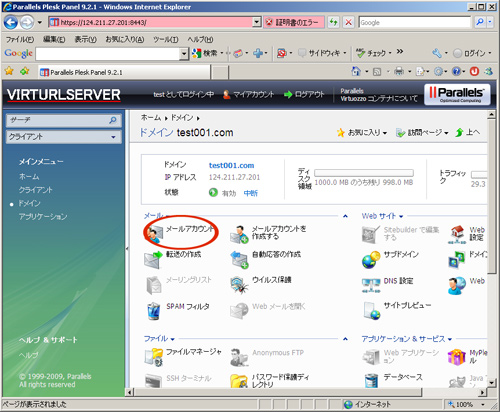
Task: Click the vertical scrollbar thumb
Action: [x=491, y=196]
